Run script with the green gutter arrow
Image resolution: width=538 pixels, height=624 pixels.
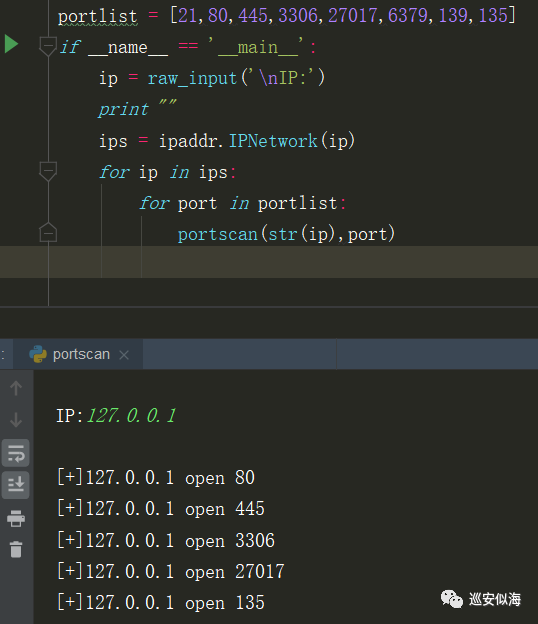coord(12,44)
